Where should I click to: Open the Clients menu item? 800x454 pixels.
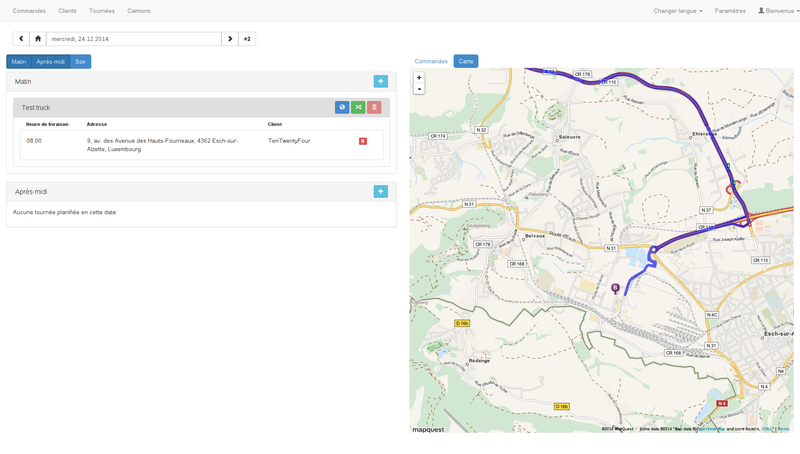(67, 11)
